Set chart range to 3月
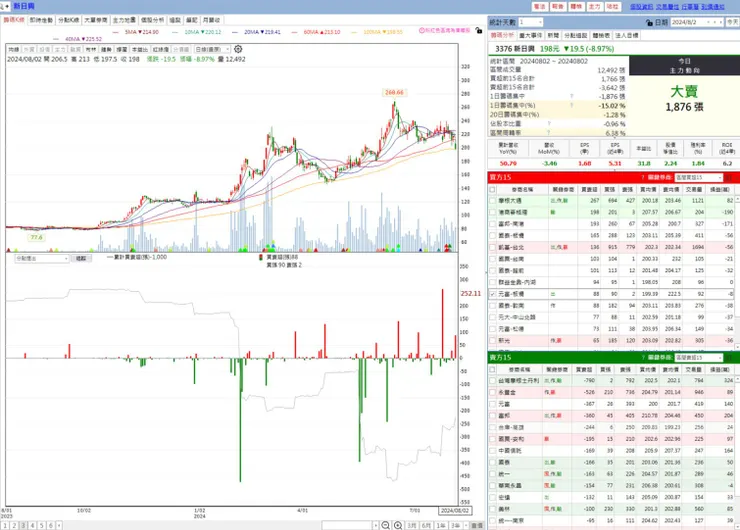The width and height of the screenshot is (740, 530). point(412,525)
